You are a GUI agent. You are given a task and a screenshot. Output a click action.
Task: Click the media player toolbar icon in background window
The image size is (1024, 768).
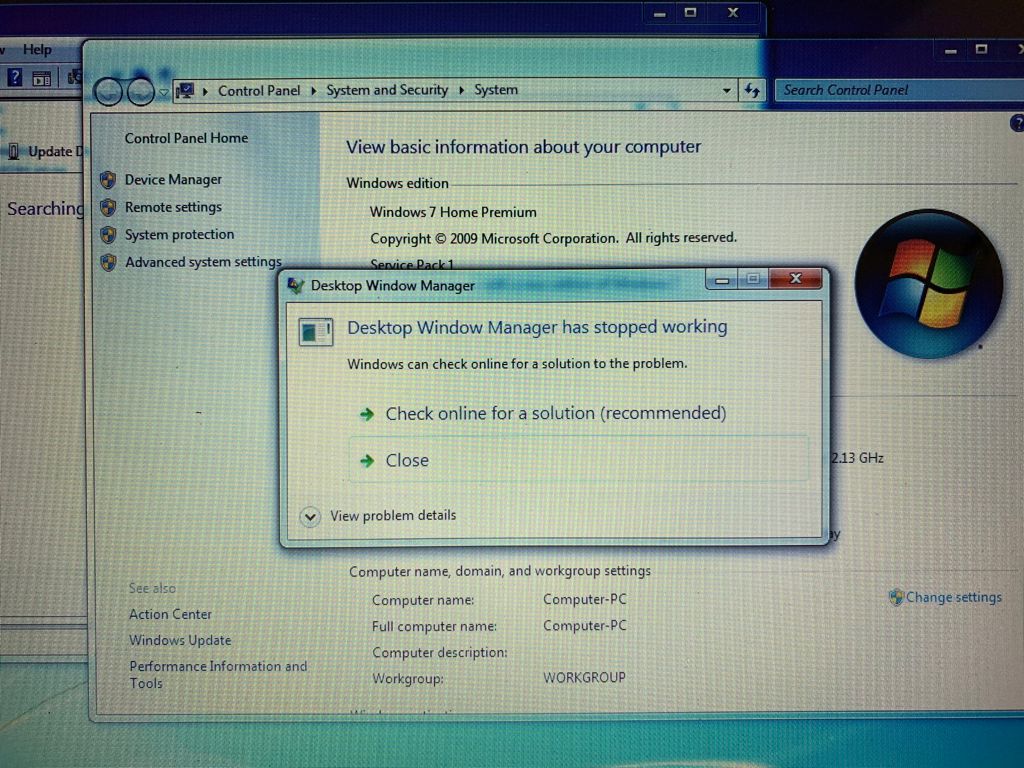[41, 78]
